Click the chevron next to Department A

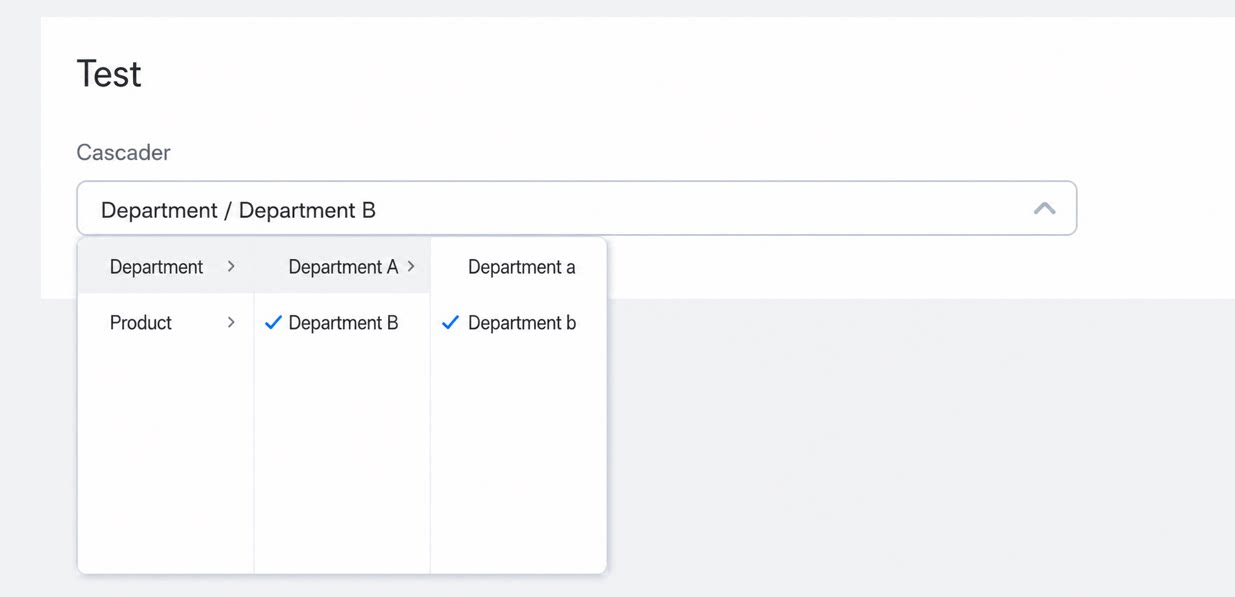coord(411,266)
